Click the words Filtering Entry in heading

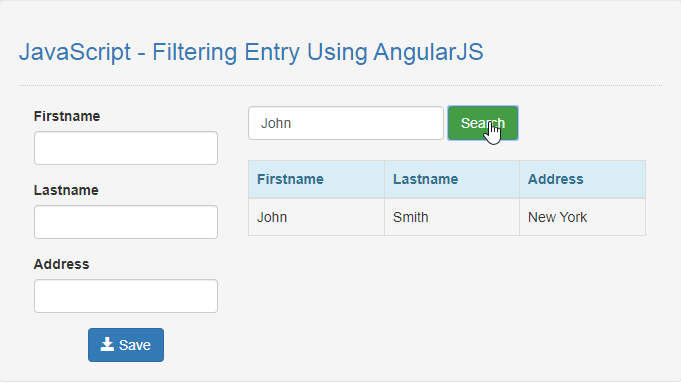[226, 53]
